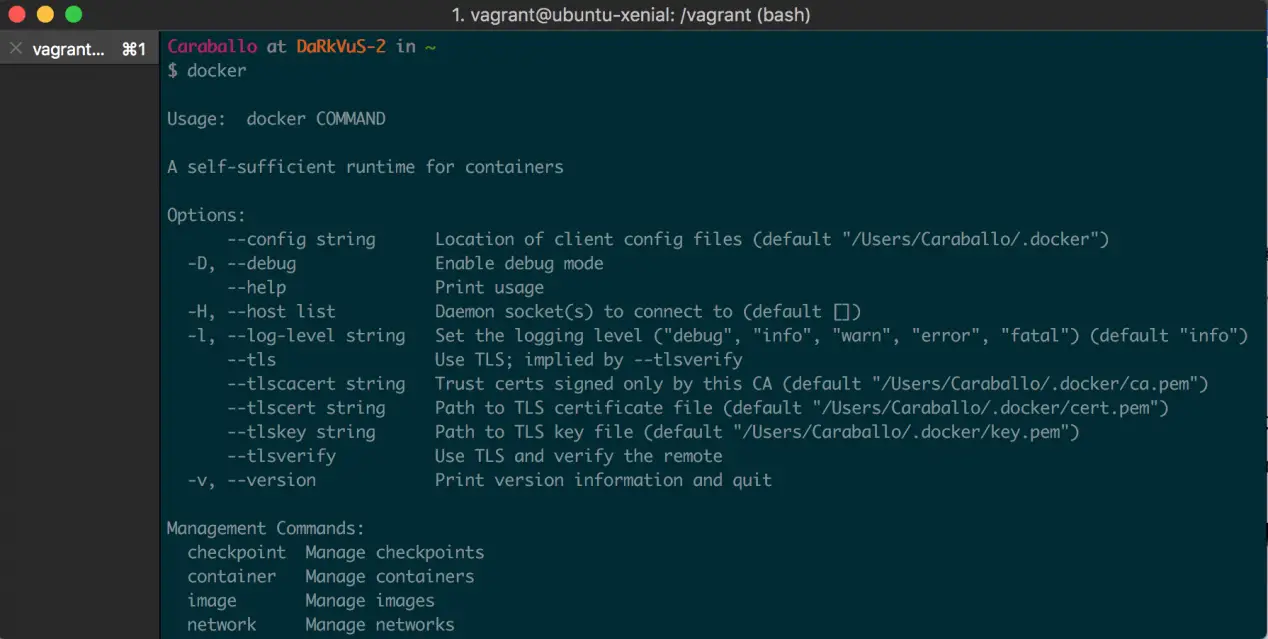This screenshot has width=1268, height=639.
Task: Click the checkpoint management command
Action: coord(236,552)
